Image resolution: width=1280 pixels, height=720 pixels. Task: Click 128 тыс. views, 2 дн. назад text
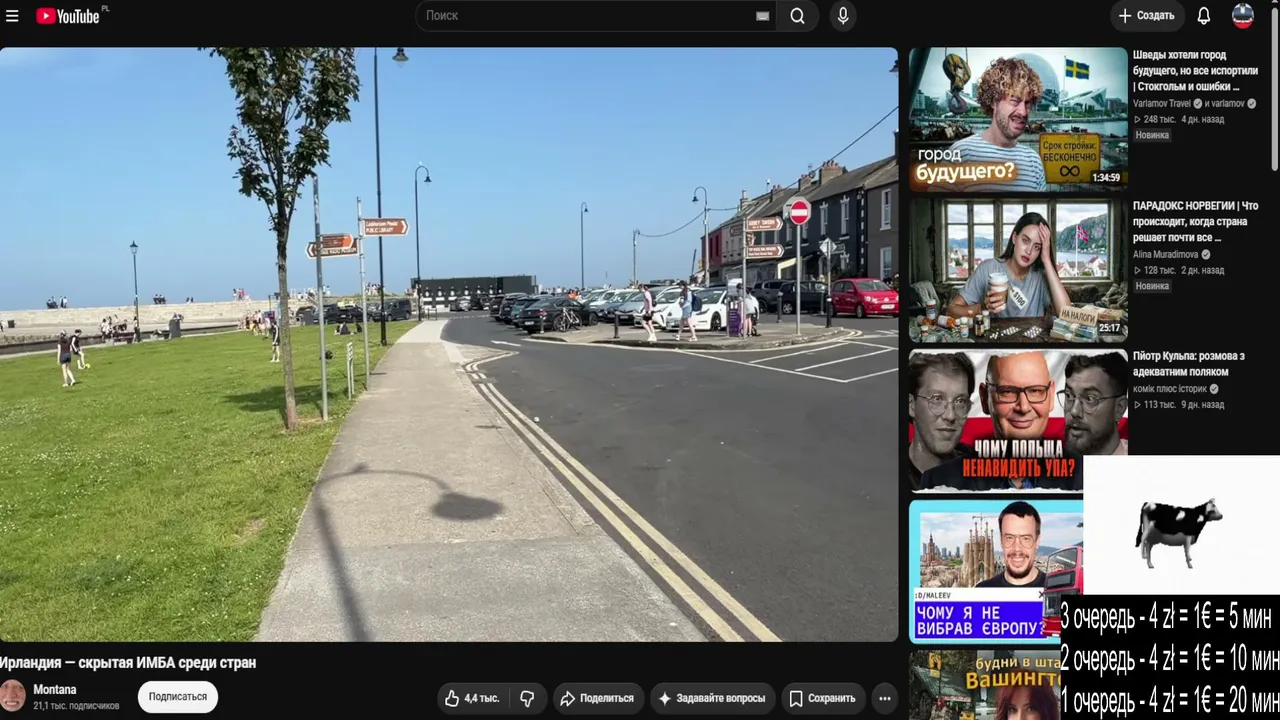(x=1178, y=270)
